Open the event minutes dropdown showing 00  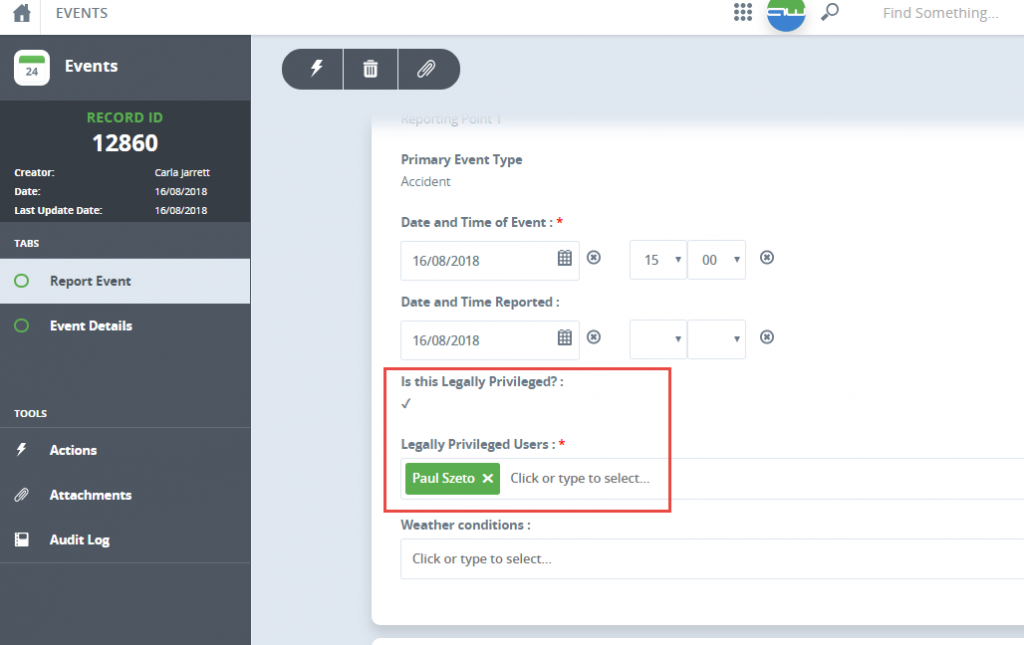coord(716,260)
